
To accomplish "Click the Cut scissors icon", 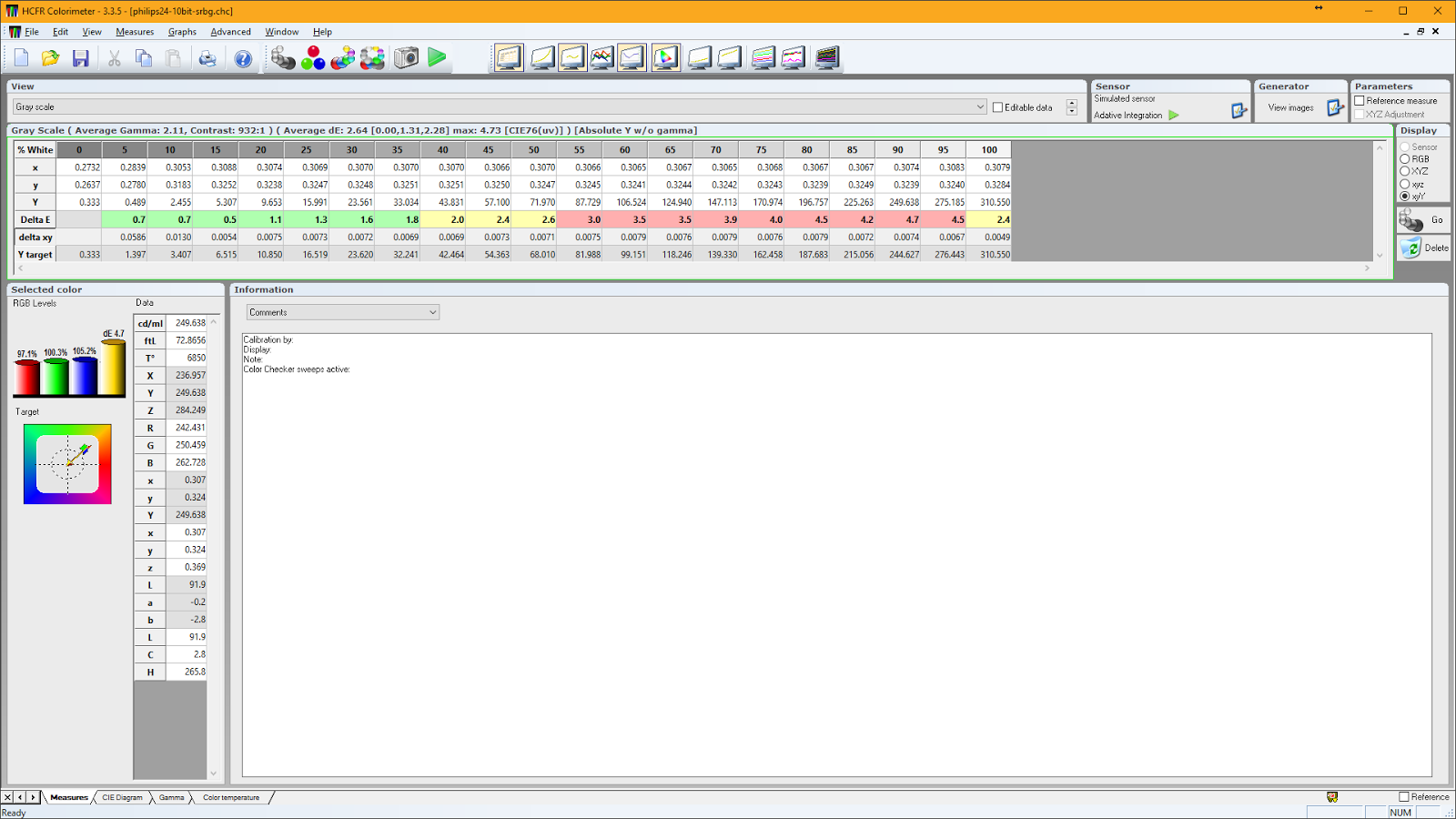I will [x=115, y=58].
